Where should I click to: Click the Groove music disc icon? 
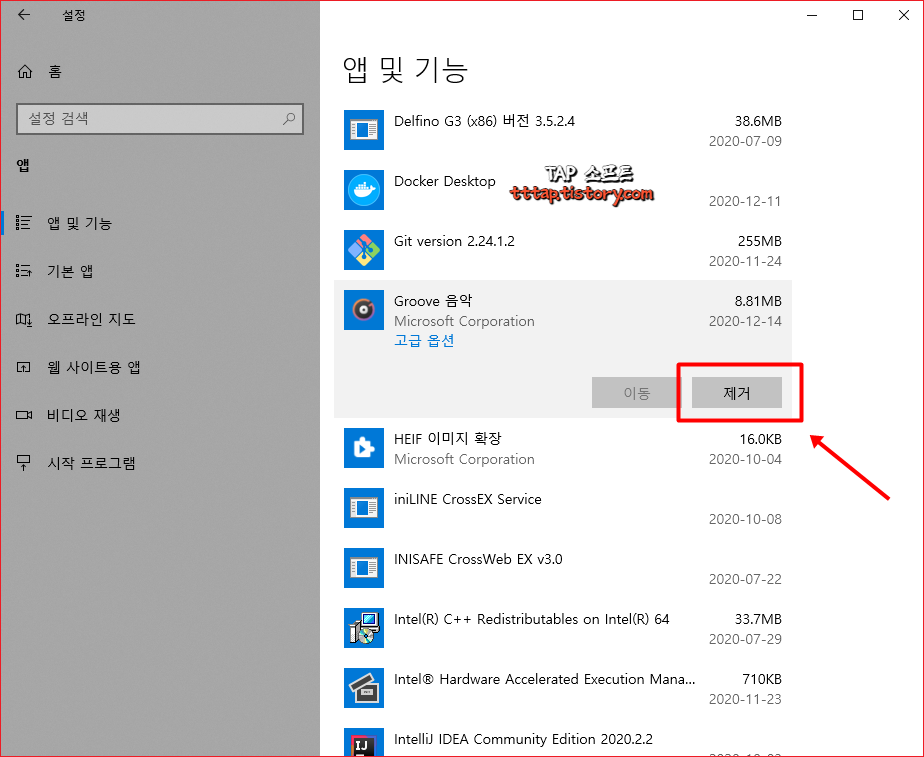coord(364,310)
